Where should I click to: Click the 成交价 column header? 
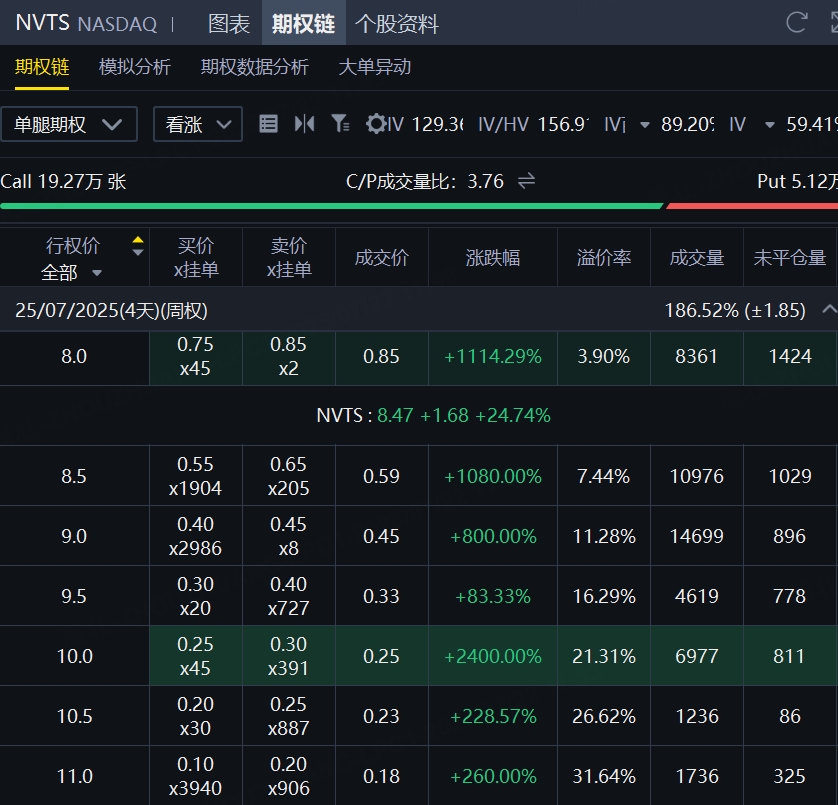click(x=382, y=258)
